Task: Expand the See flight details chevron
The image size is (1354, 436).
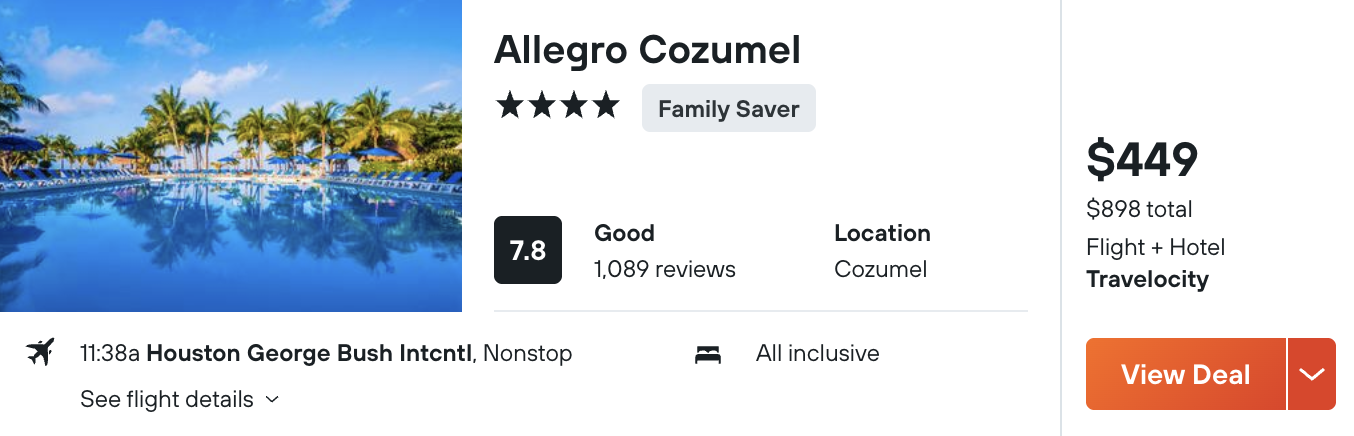Action: pos(272,400)
